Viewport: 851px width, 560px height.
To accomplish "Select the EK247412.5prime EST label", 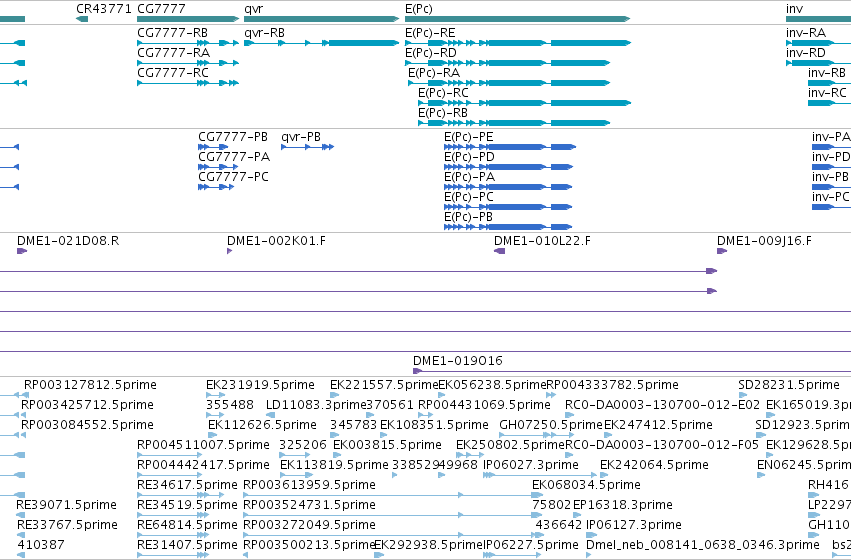I will 658,425.
